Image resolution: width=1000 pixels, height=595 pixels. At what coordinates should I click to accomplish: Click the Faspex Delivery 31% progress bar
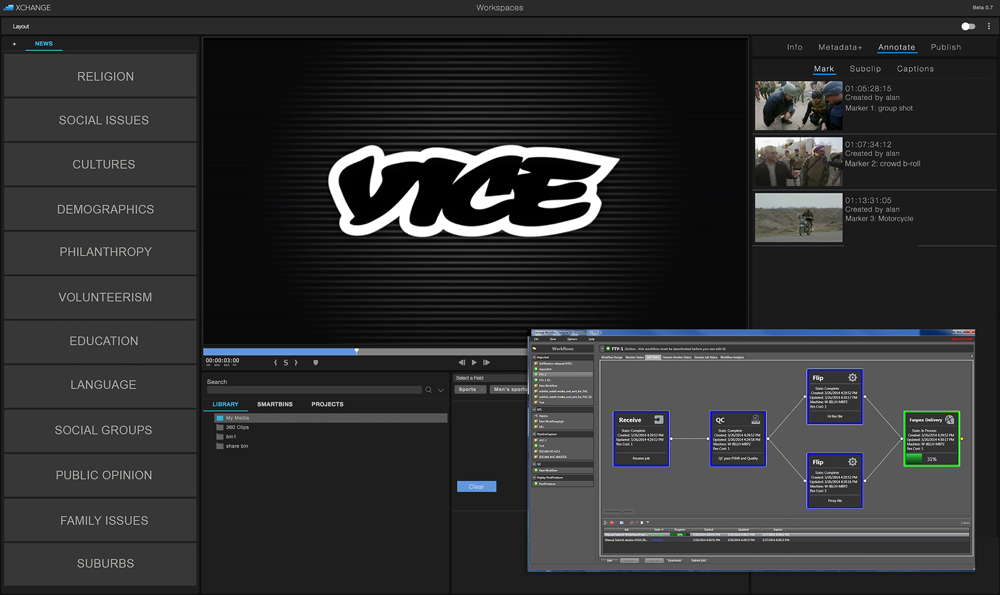[931, 459]
